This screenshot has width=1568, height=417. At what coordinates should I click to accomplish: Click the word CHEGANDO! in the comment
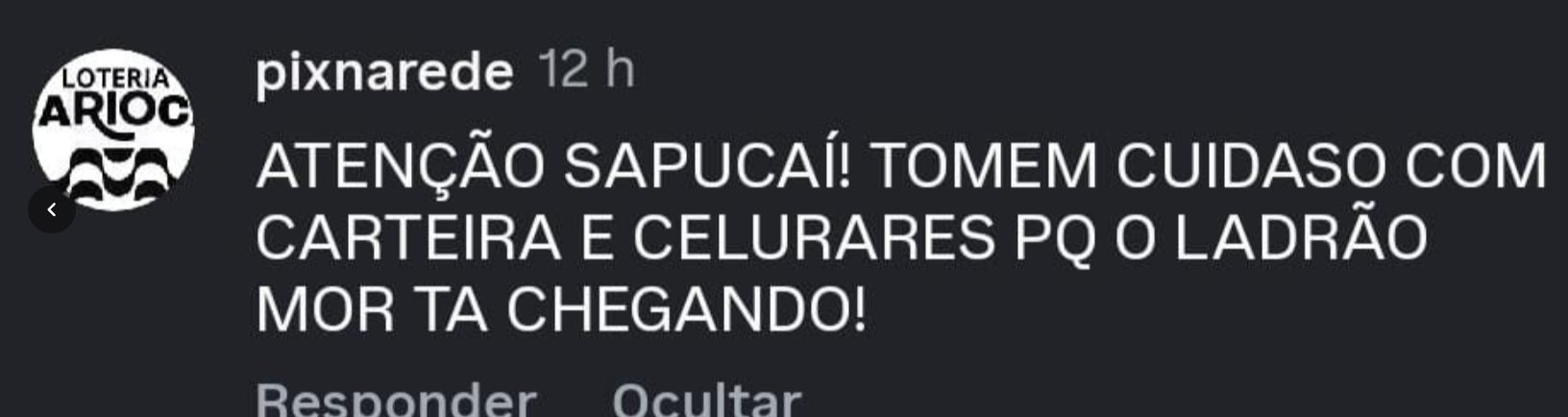(x=686, y=309)
